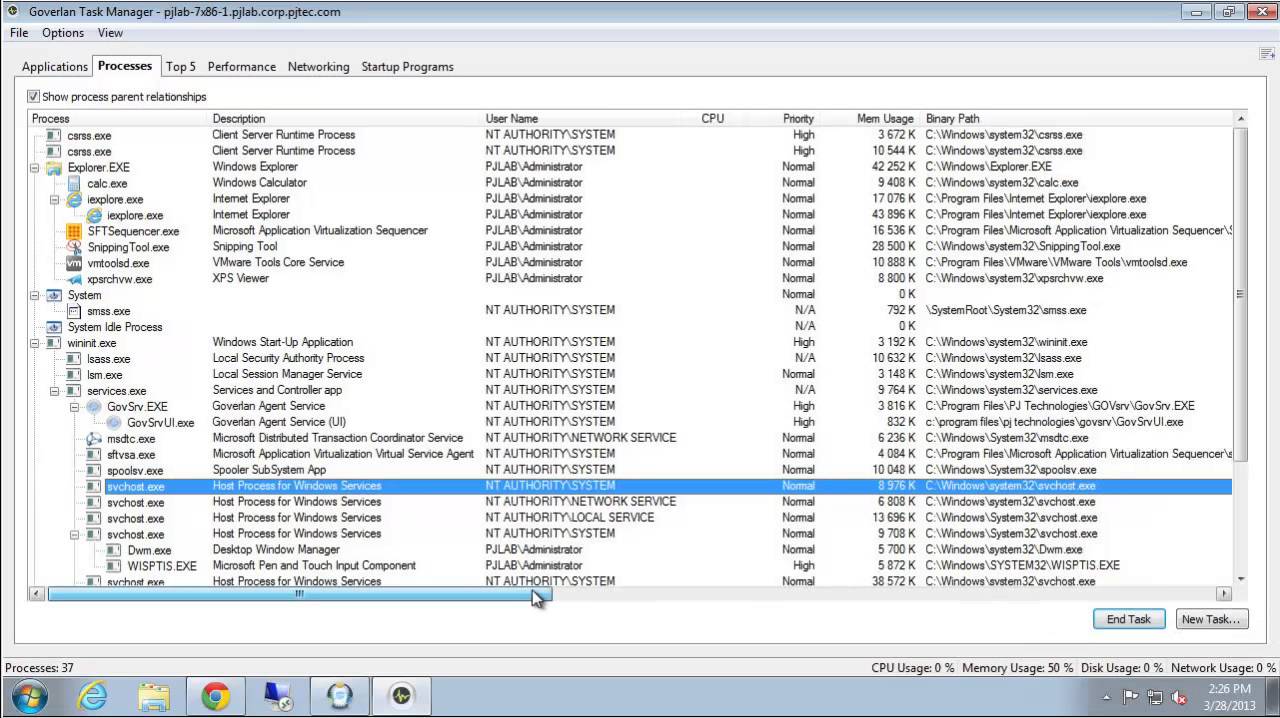Uncheck Show process parent relationships
Image resolution: width=1280 pixels, height=718 pixels.
pyautogui.click(x=33, y=97)
